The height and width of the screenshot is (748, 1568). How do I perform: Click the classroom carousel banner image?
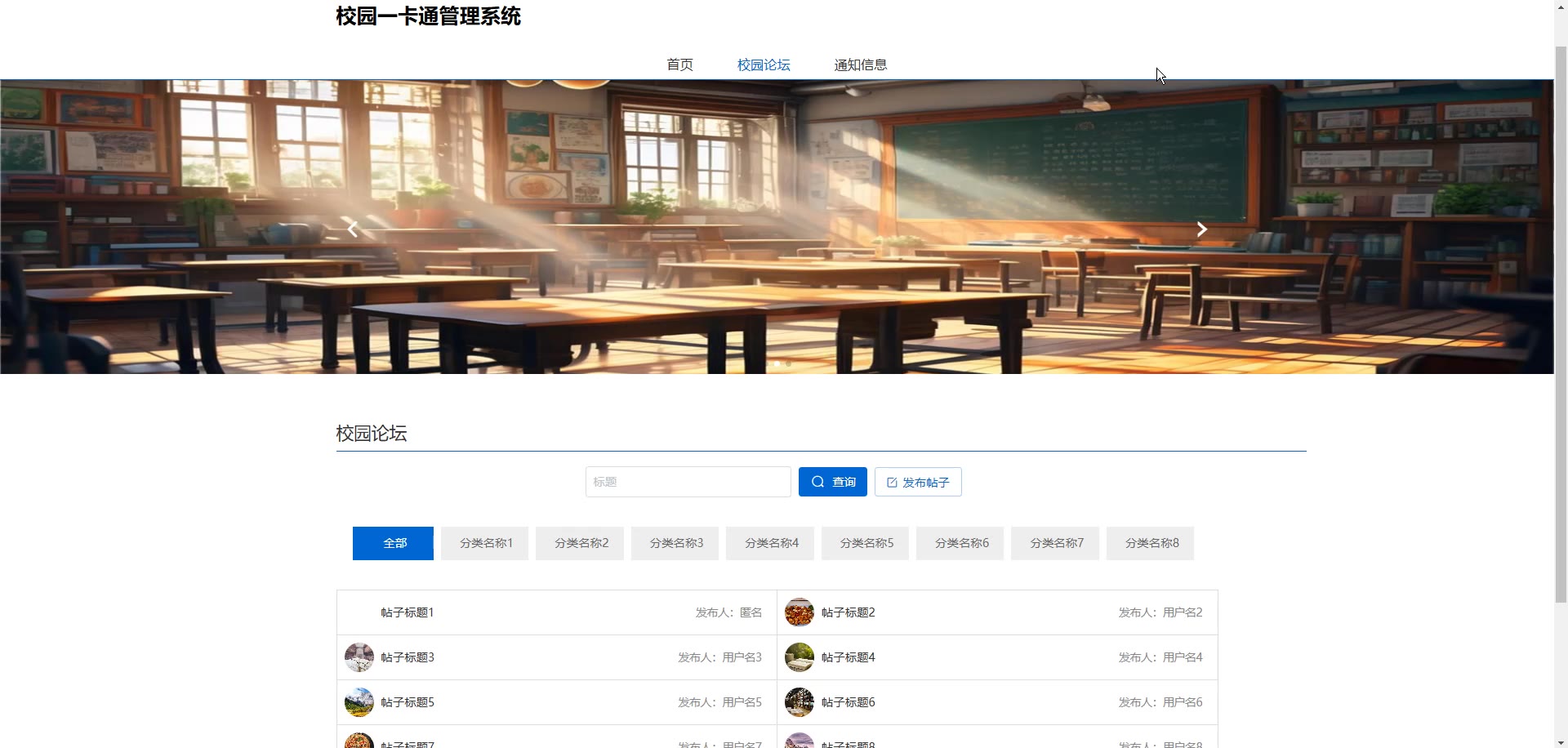point(777,227)
